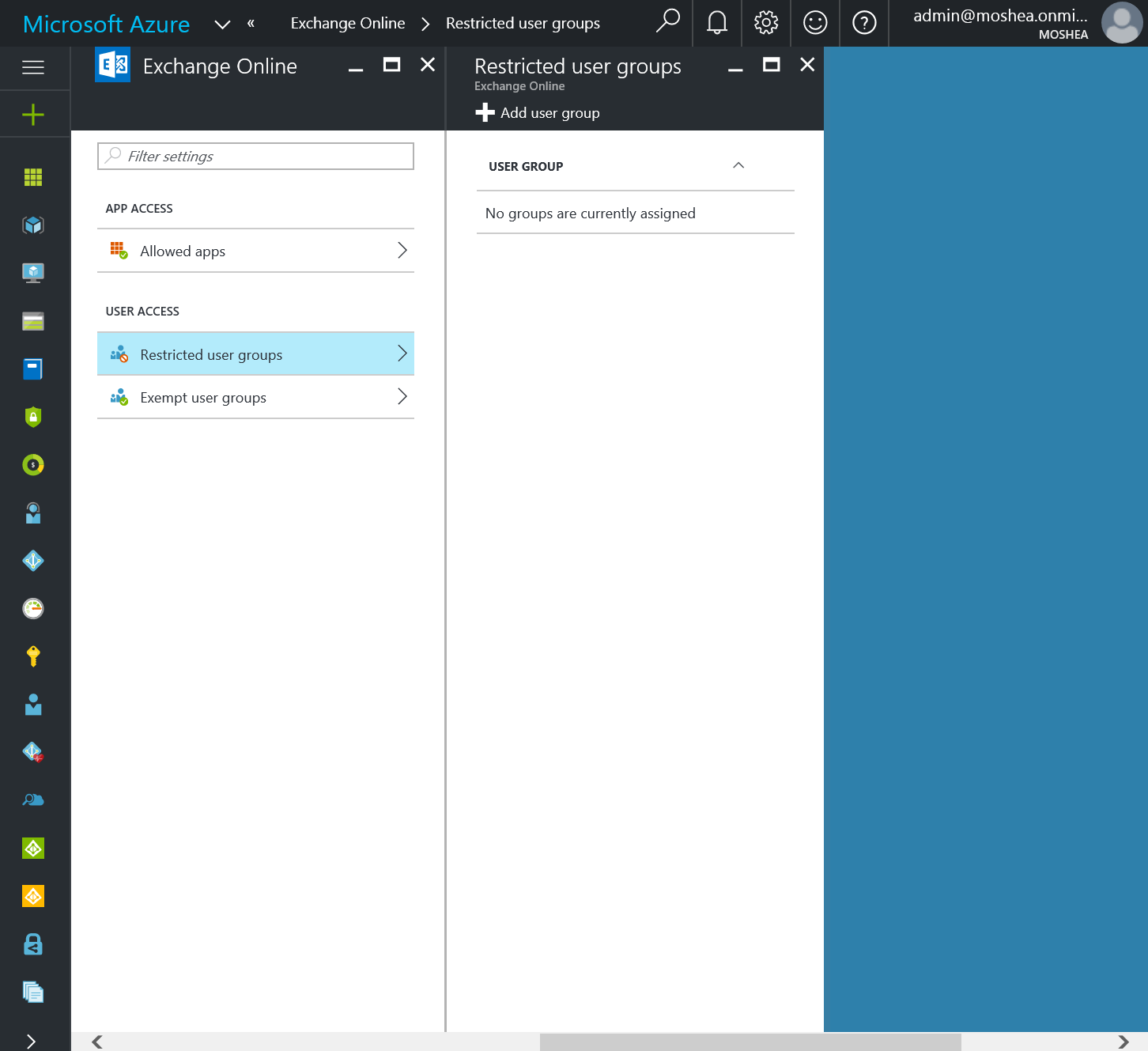The width and height of the screenshot is (1148, 1051).
Task: Toggle the USER GROUP column sort arrow
Action: 738,166
